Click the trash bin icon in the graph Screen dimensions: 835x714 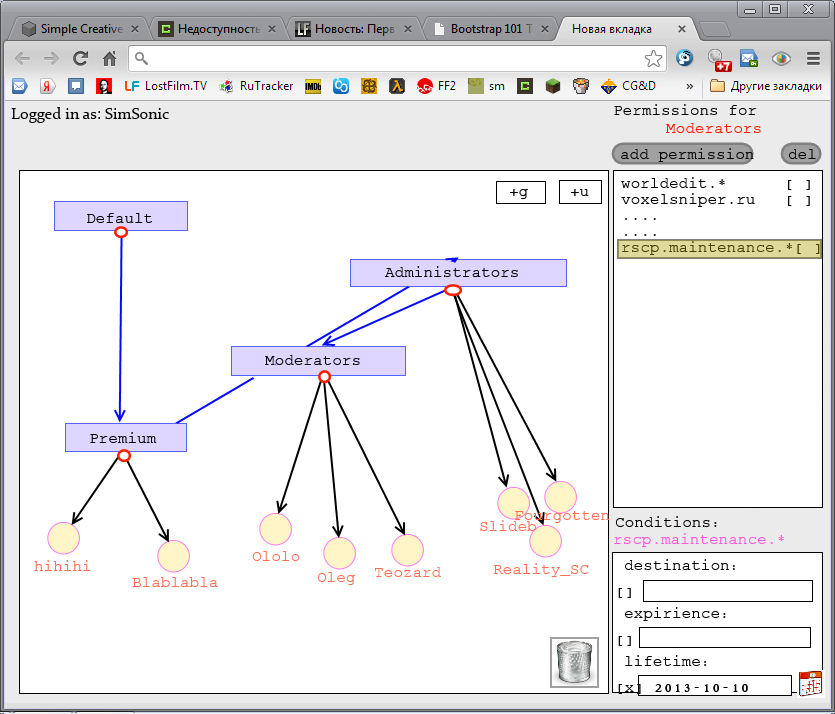(574, 662)
